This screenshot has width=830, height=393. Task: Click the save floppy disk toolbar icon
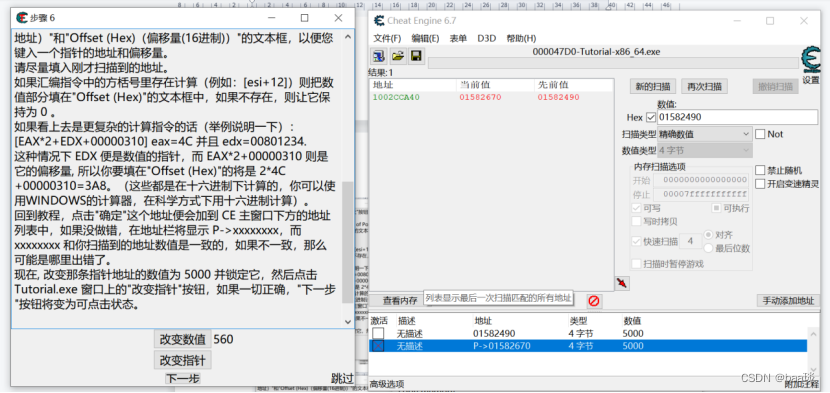pyautogui.click(x=416, y=55)
